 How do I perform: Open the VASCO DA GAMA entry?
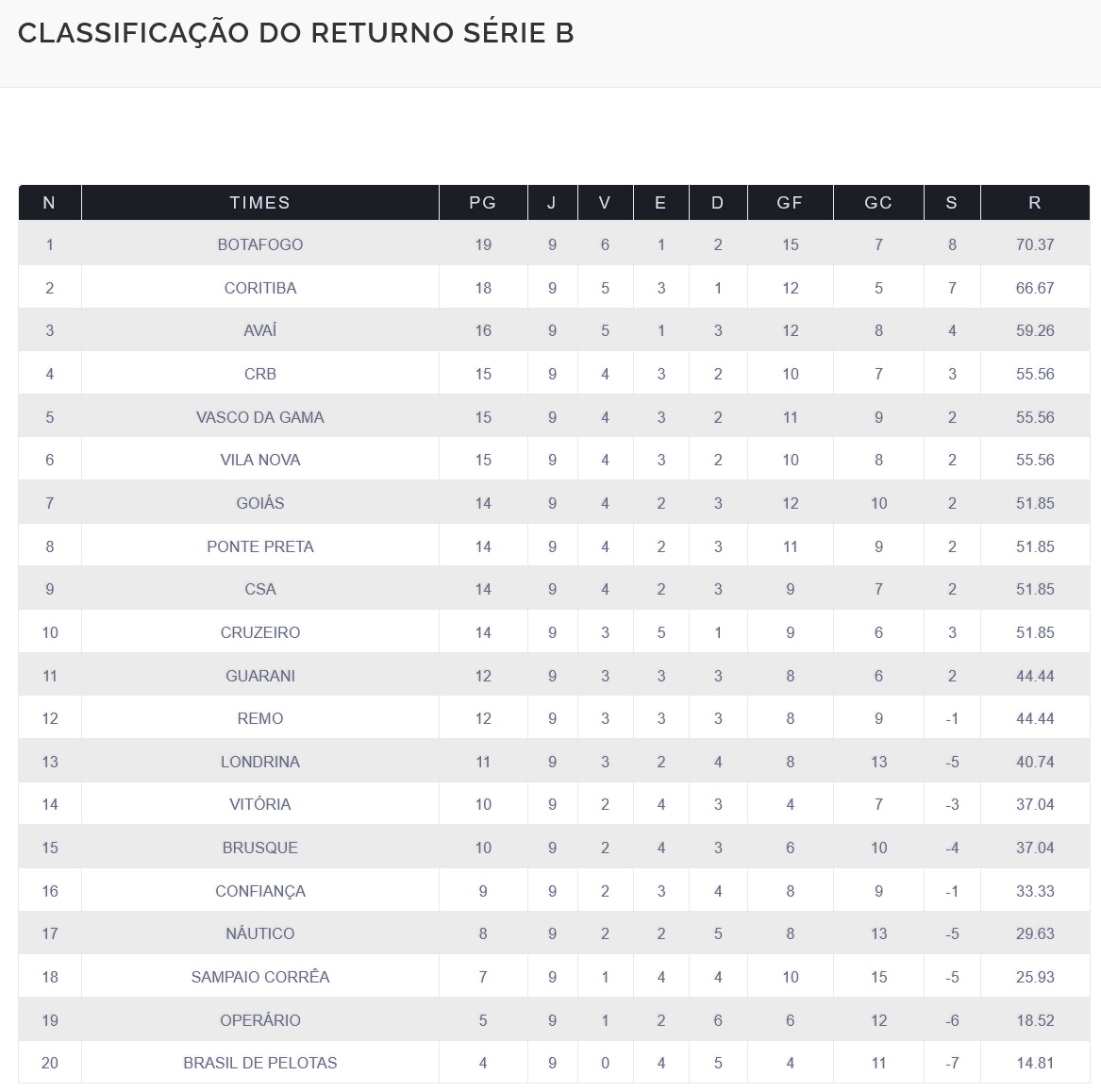click(x=259, y=417)
